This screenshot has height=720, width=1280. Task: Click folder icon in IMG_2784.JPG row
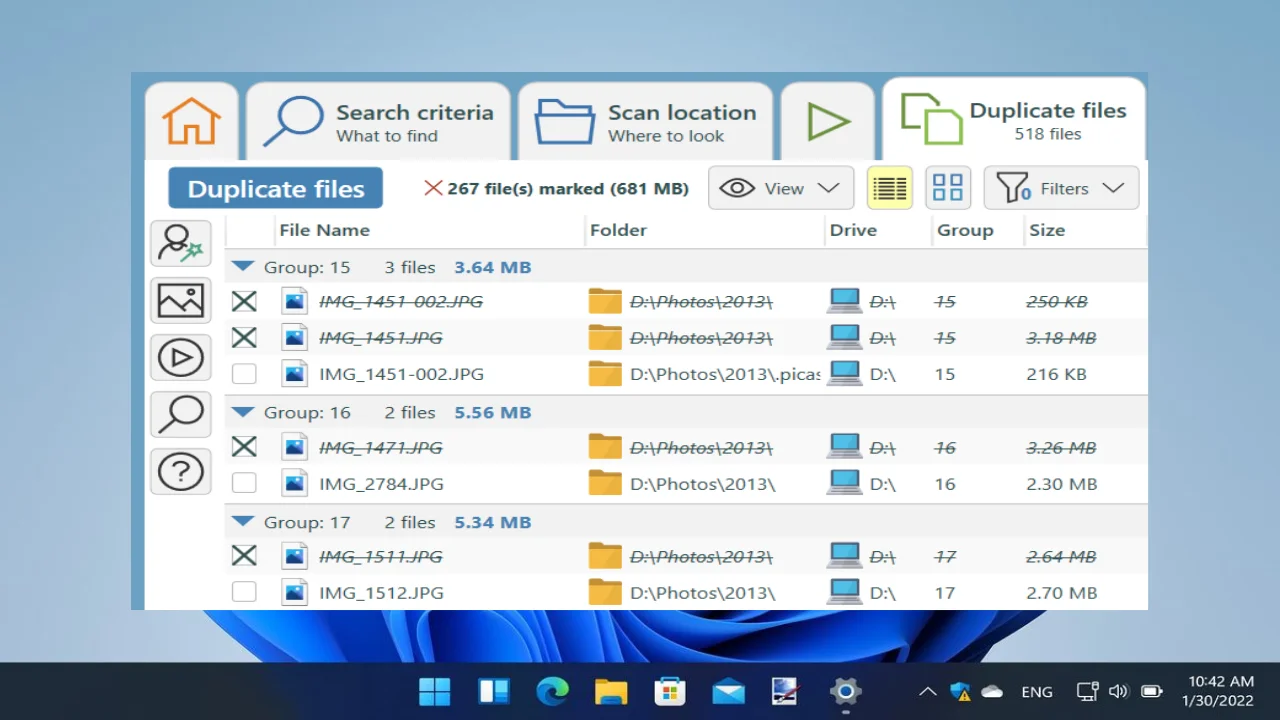605,483
